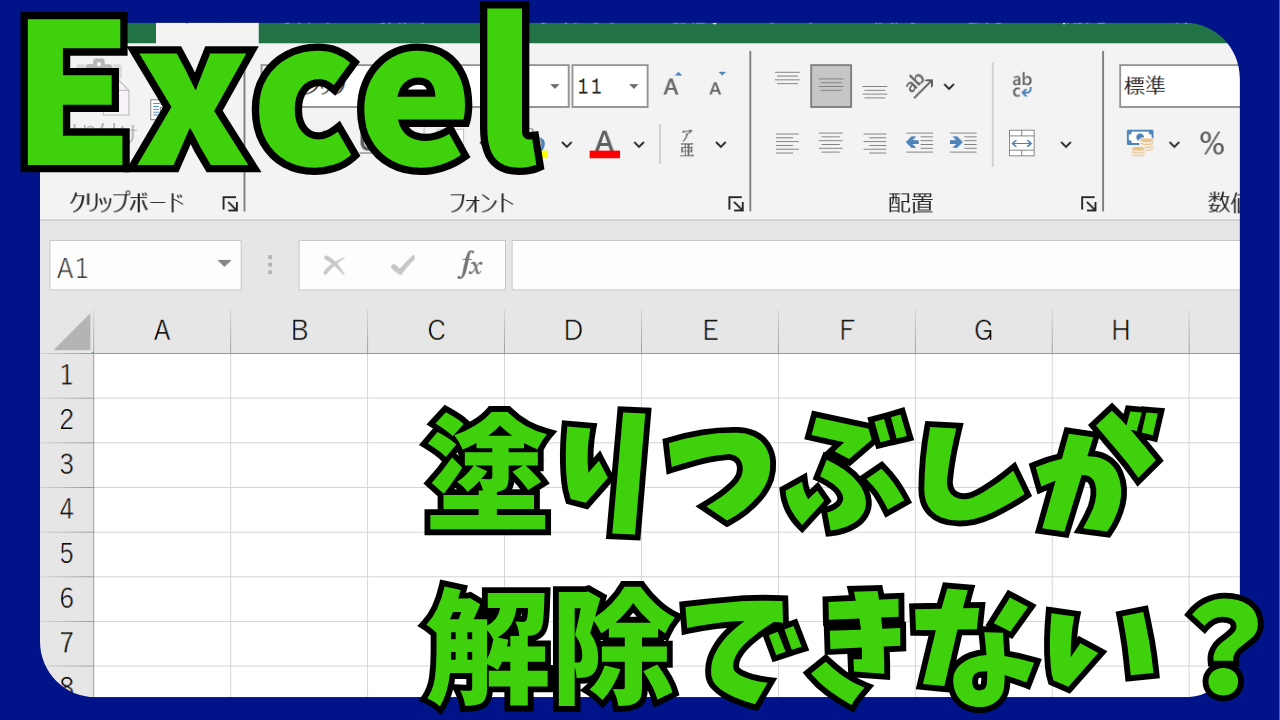
Task: Select column F header
Action: pyautogui.click(x=847, y=331)
